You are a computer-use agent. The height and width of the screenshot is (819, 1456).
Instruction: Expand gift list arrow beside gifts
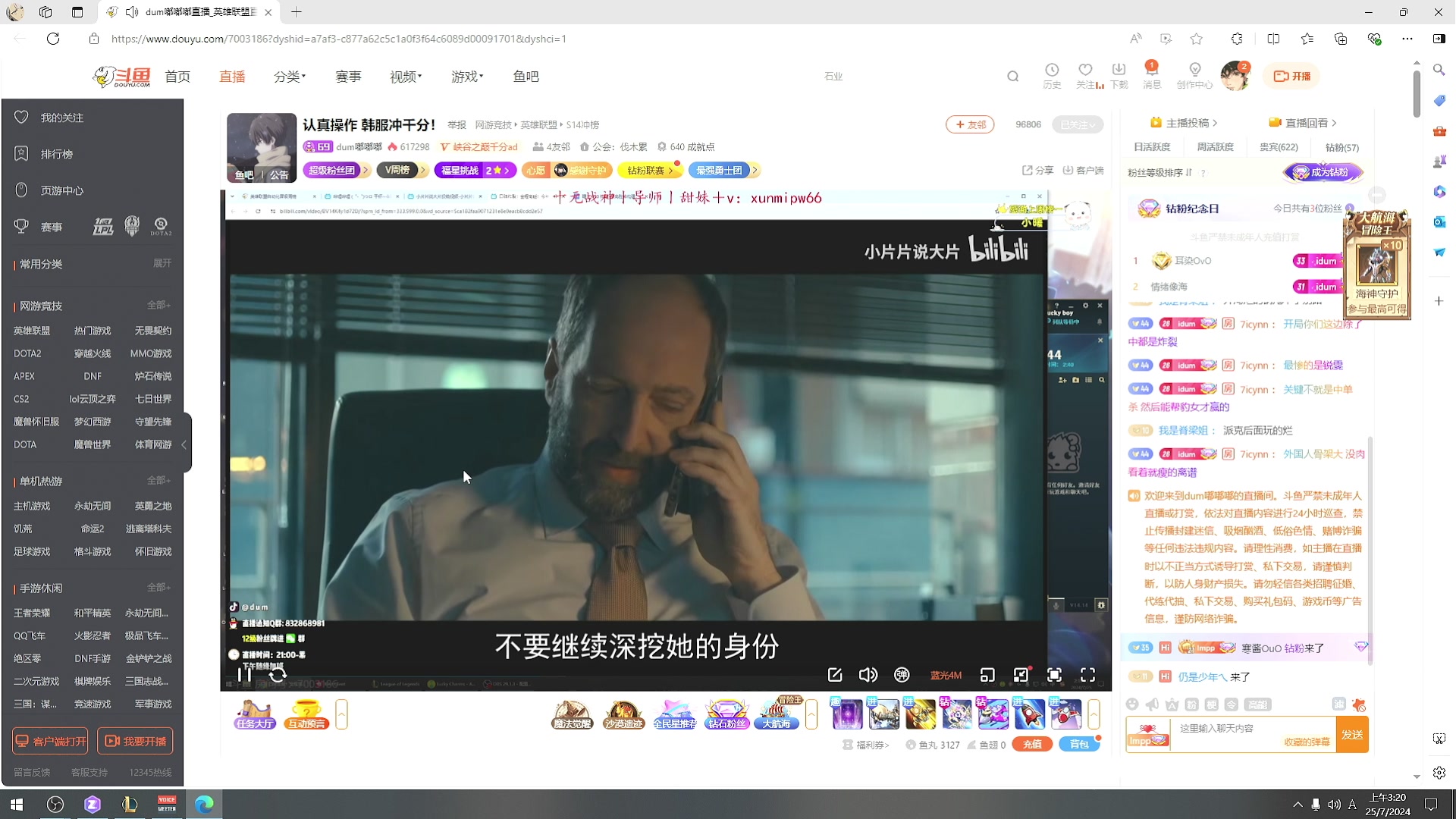(1094, 714)
